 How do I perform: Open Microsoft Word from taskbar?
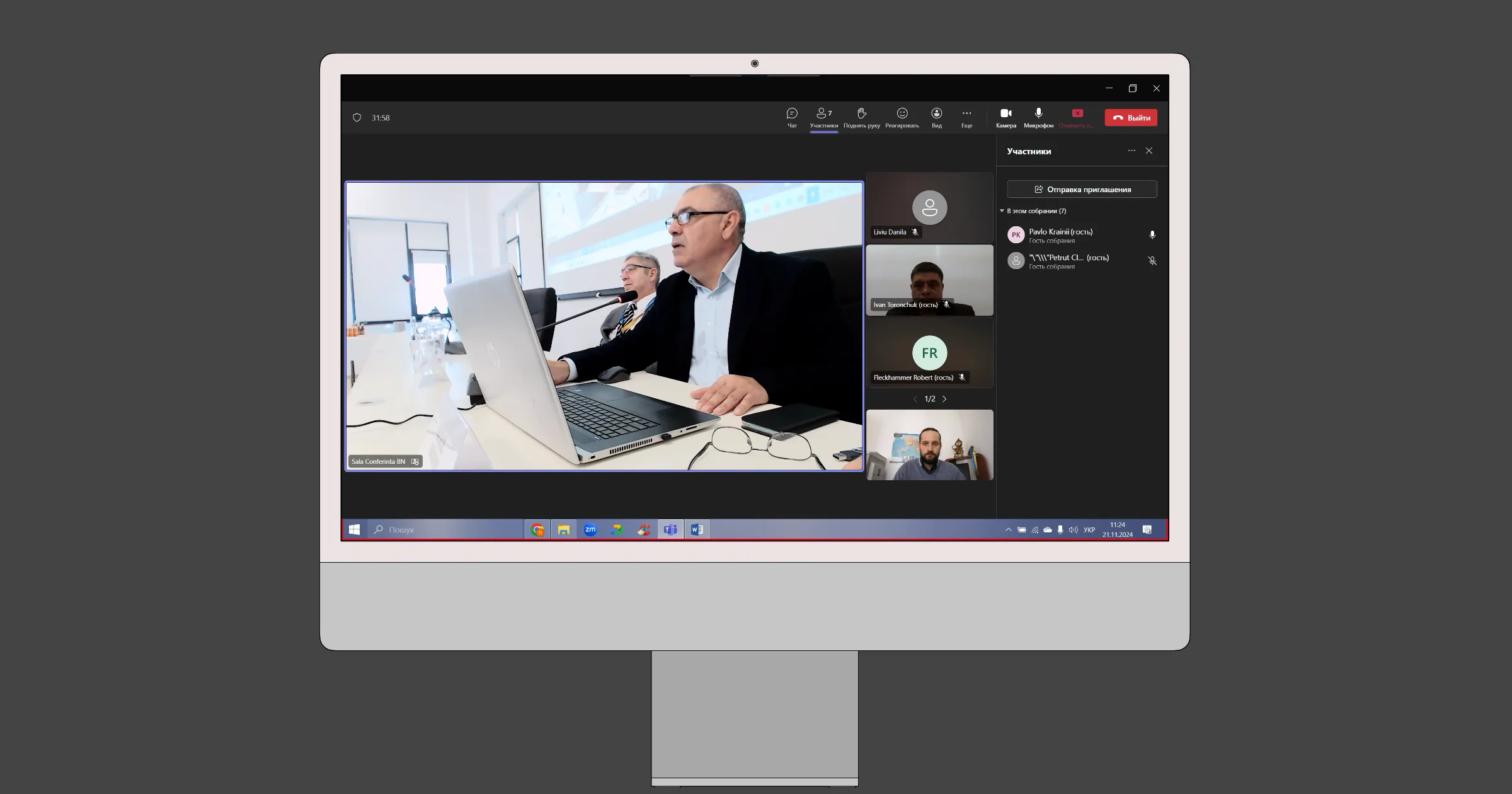[x=697, y=530]
